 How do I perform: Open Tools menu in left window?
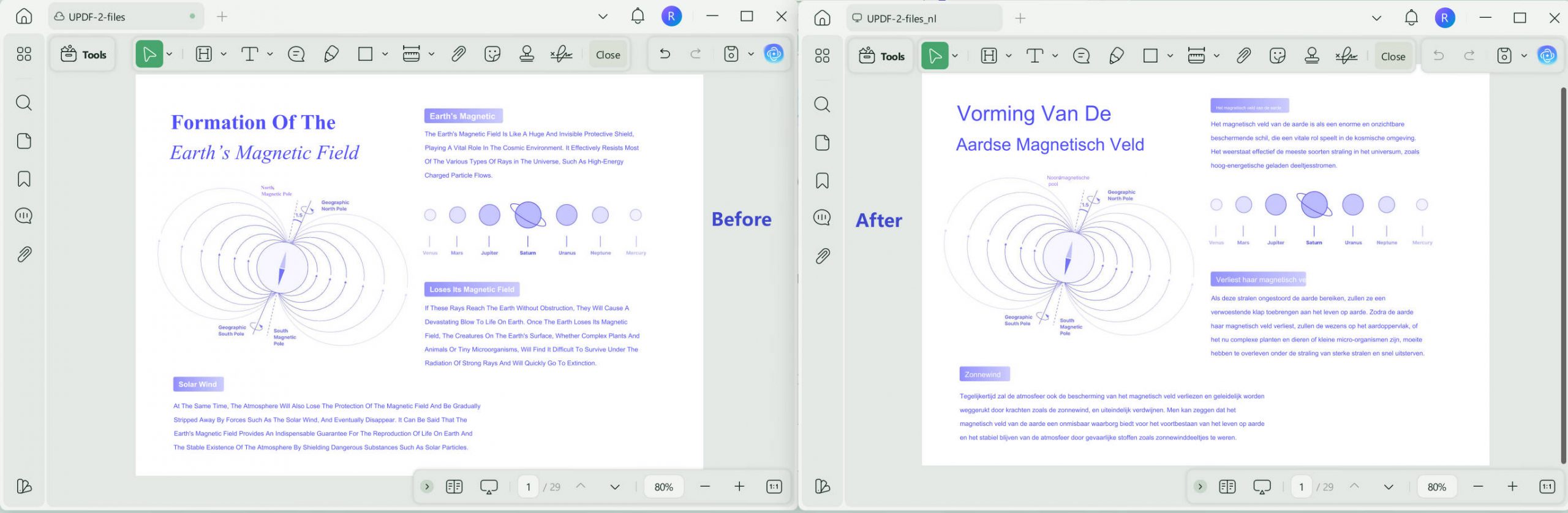tap(83, 55)
